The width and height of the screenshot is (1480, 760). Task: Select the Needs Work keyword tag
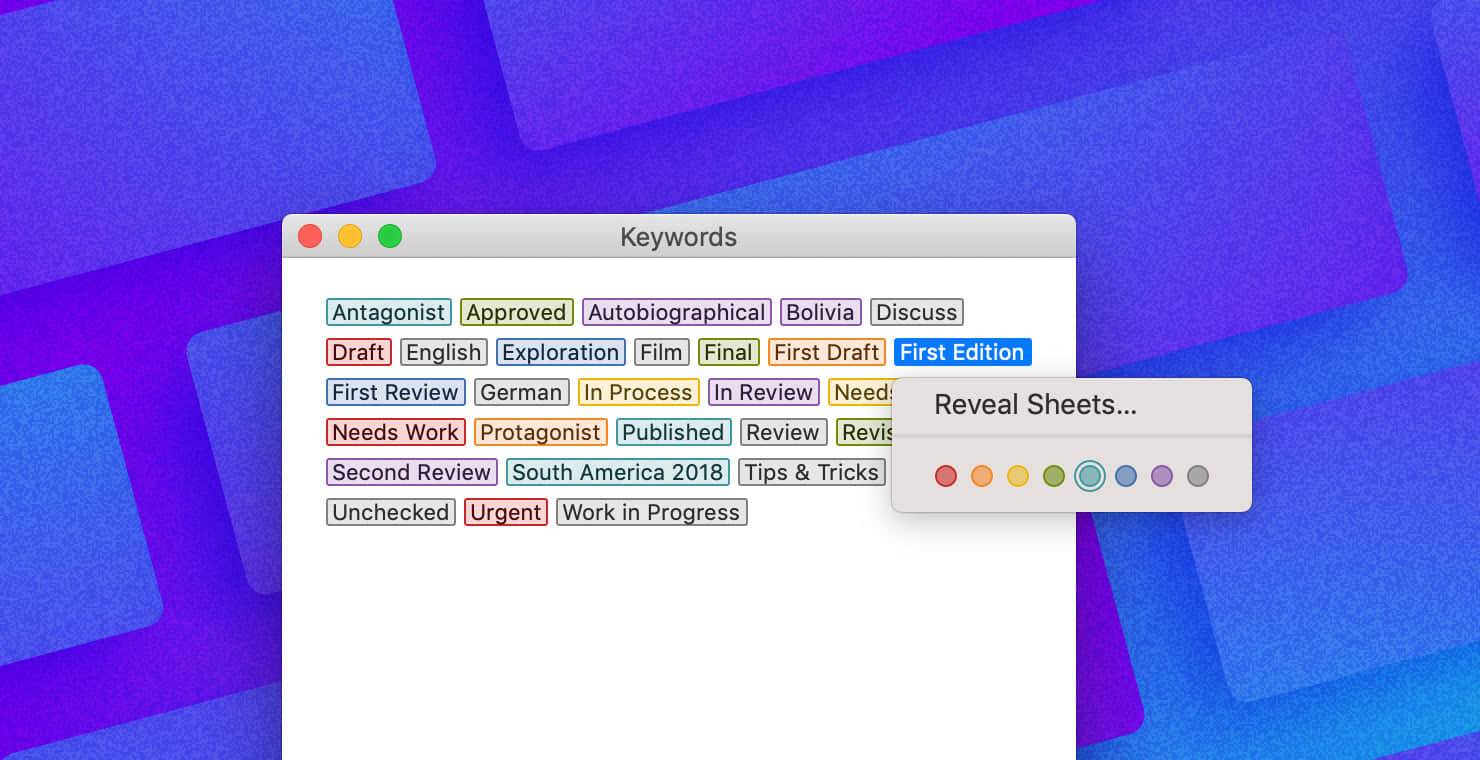point(396,432)
